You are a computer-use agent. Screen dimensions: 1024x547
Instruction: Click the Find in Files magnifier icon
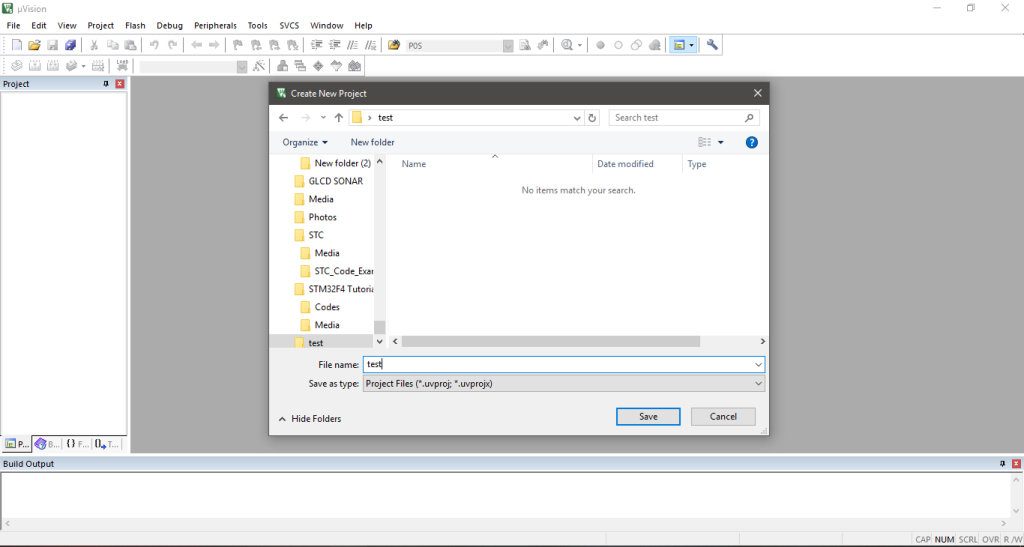pyautogui.click(x=567, y=45)
